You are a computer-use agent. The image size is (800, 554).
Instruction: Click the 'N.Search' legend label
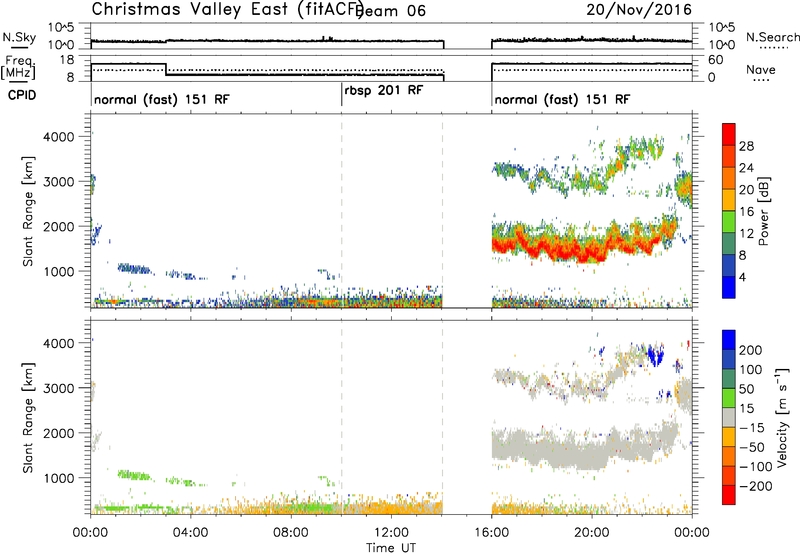772,37
